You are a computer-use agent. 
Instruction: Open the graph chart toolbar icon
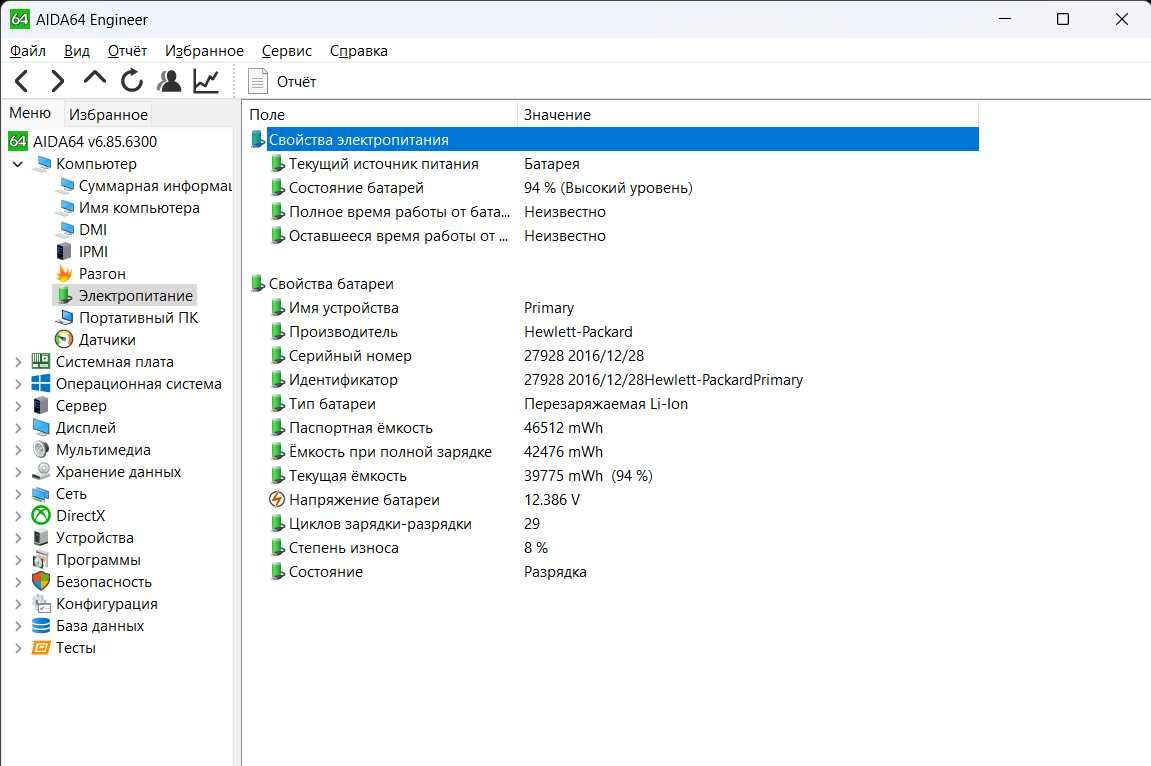206,81
